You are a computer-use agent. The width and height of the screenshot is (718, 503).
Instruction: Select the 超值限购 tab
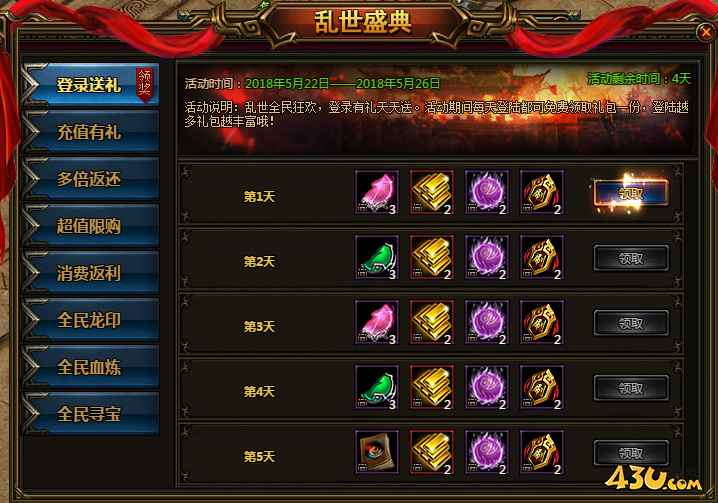coord(90,226)
